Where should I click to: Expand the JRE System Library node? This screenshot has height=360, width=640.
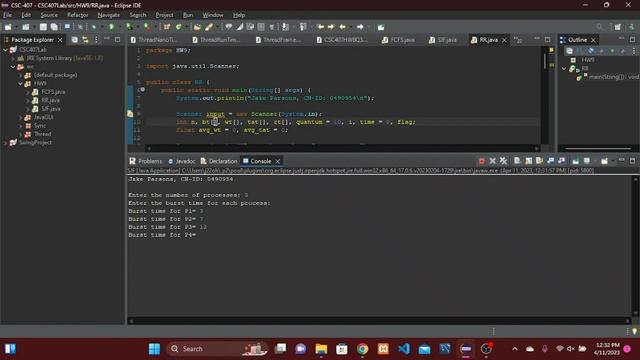click(13, 58)
